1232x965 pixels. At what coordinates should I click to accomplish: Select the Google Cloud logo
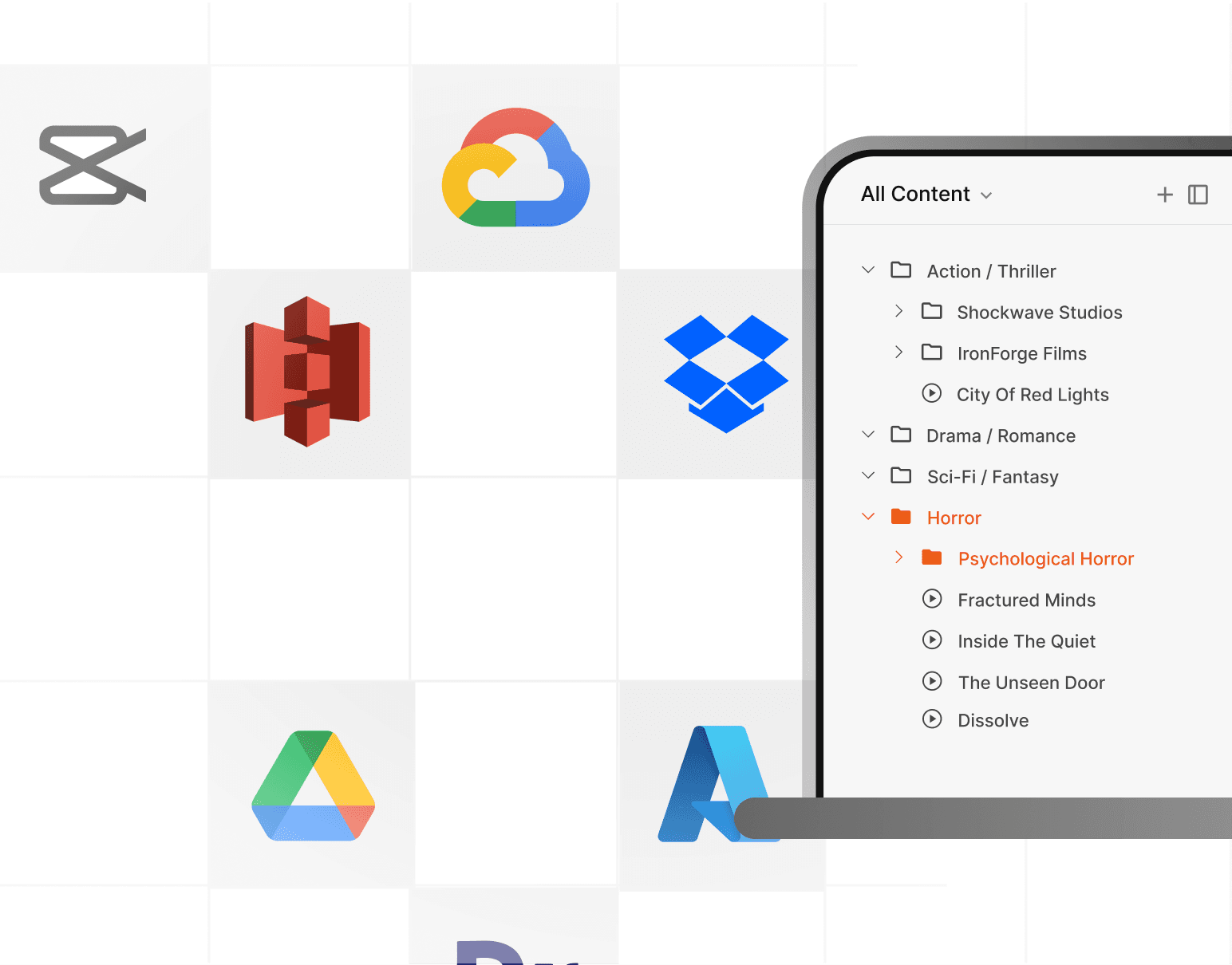[x=515, y=167]
